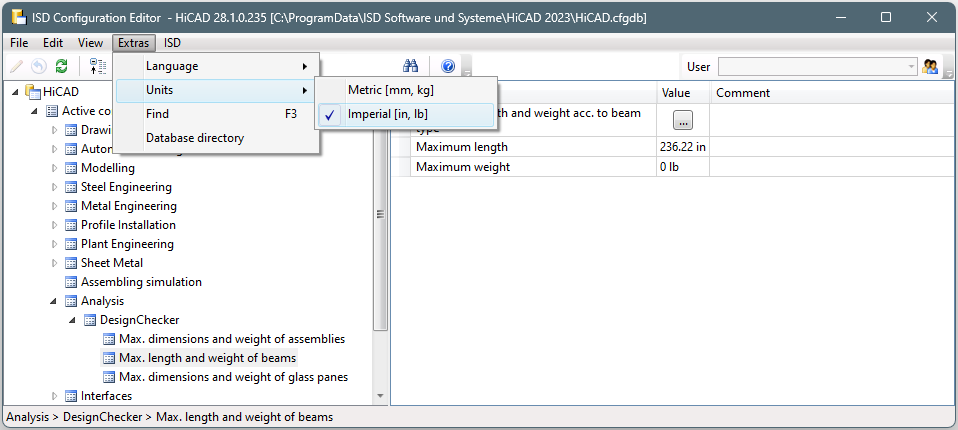The width and height of the screenshot is (958, 430).
Task: Expand the Metal Engineering node
Action: tap(54, 206)
